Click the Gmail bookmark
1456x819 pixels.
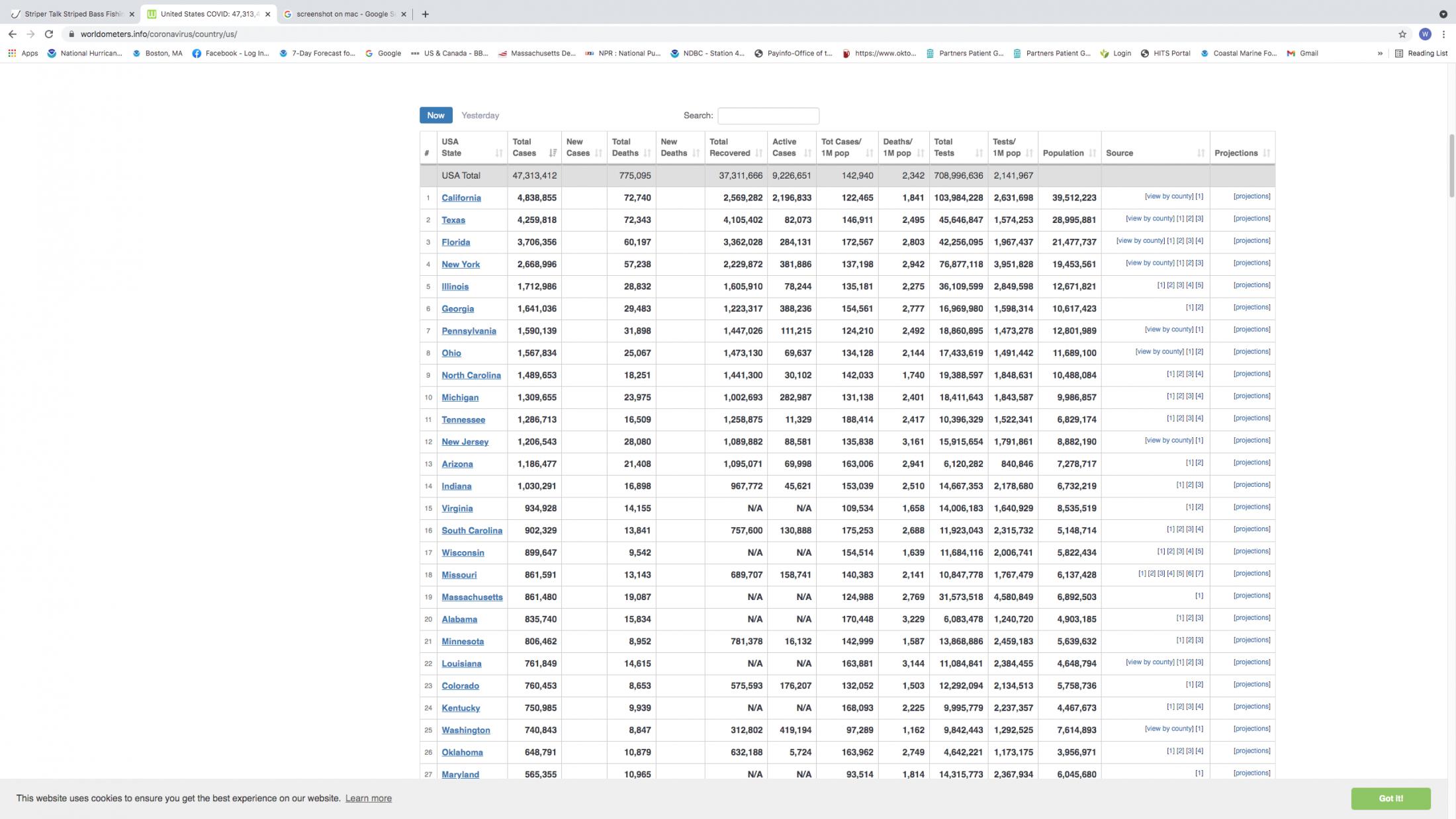(x=1302, y=53)
